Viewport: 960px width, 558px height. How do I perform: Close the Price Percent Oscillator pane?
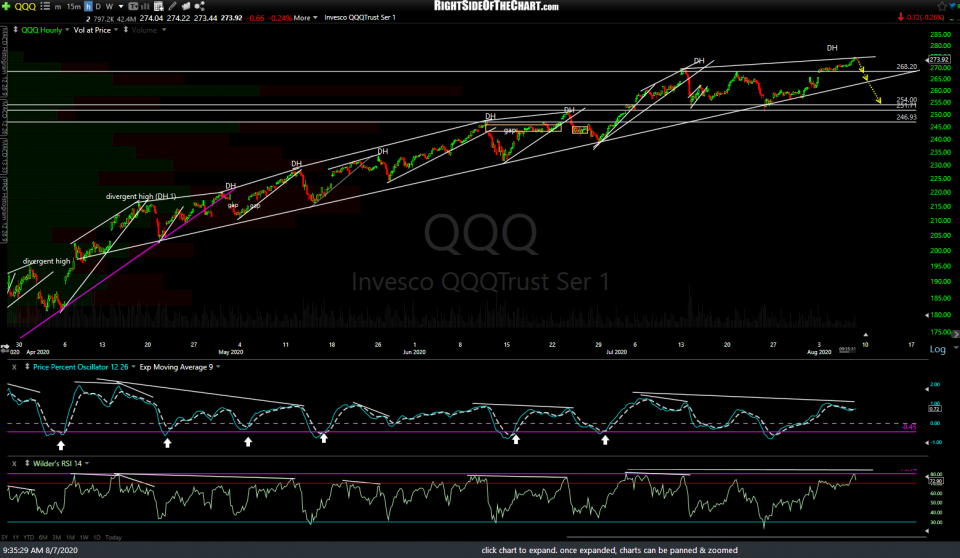[x=14, y=367]
